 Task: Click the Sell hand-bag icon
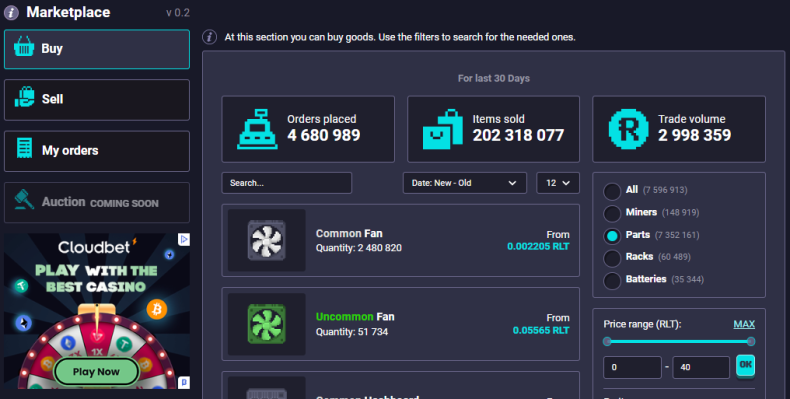point(25,97)
